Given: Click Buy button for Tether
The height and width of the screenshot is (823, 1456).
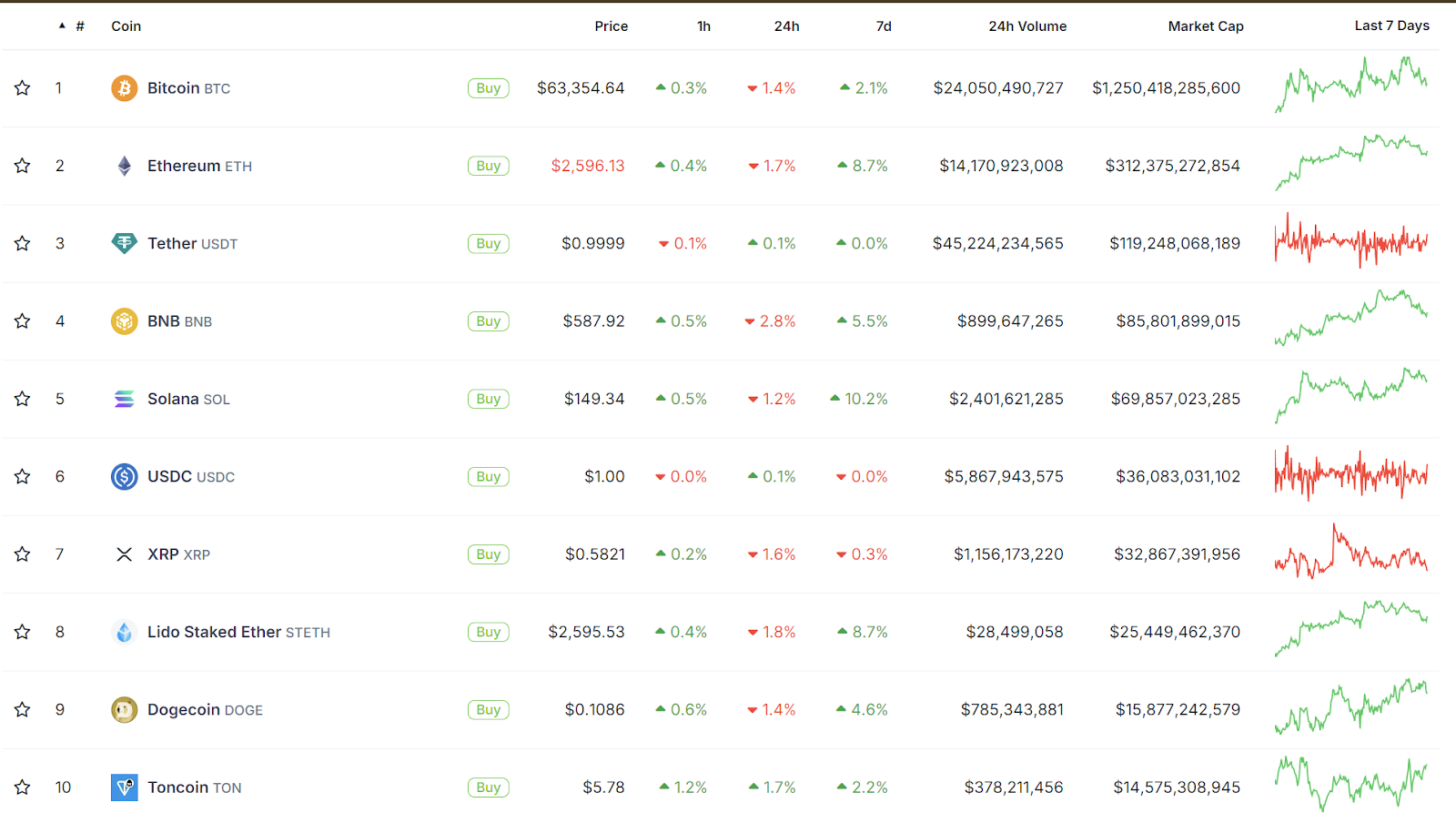Looking at the screenshot, I should click(489, 243).
